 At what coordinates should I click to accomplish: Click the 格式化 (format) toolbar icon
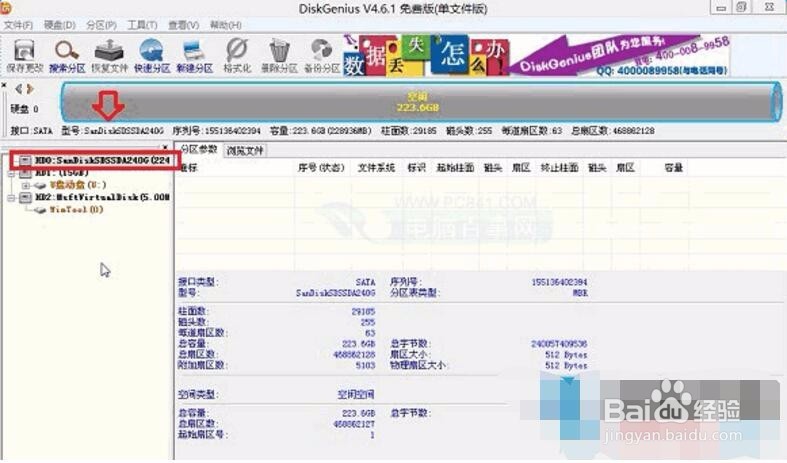pos(236,51)
